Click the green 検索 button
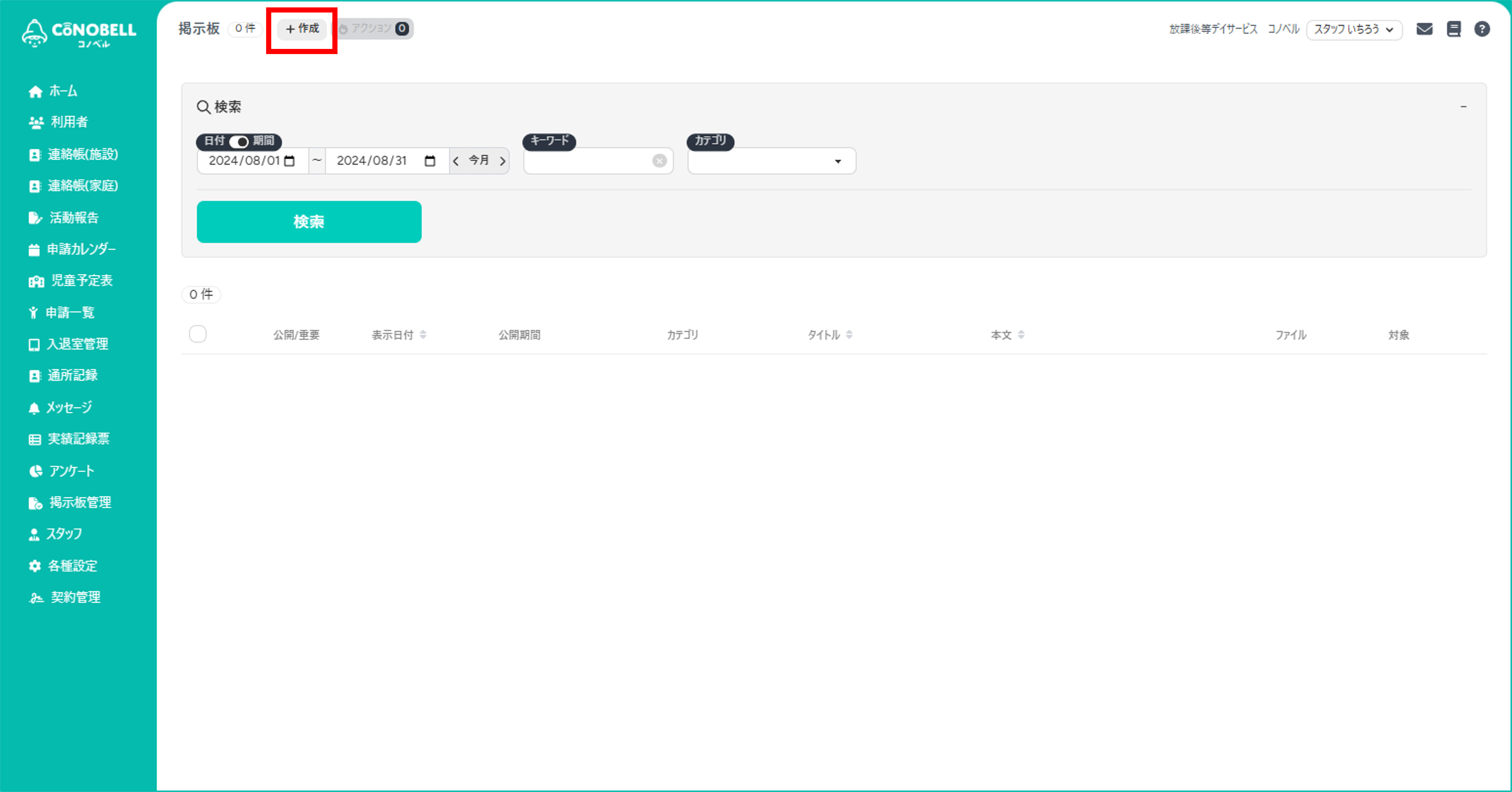1512x792 pixels. 309,222
